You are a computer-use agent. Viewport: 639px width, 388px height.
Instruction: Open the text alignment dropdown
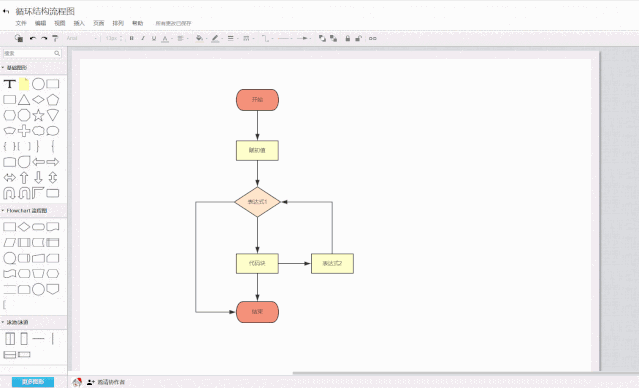pos(182,38)
